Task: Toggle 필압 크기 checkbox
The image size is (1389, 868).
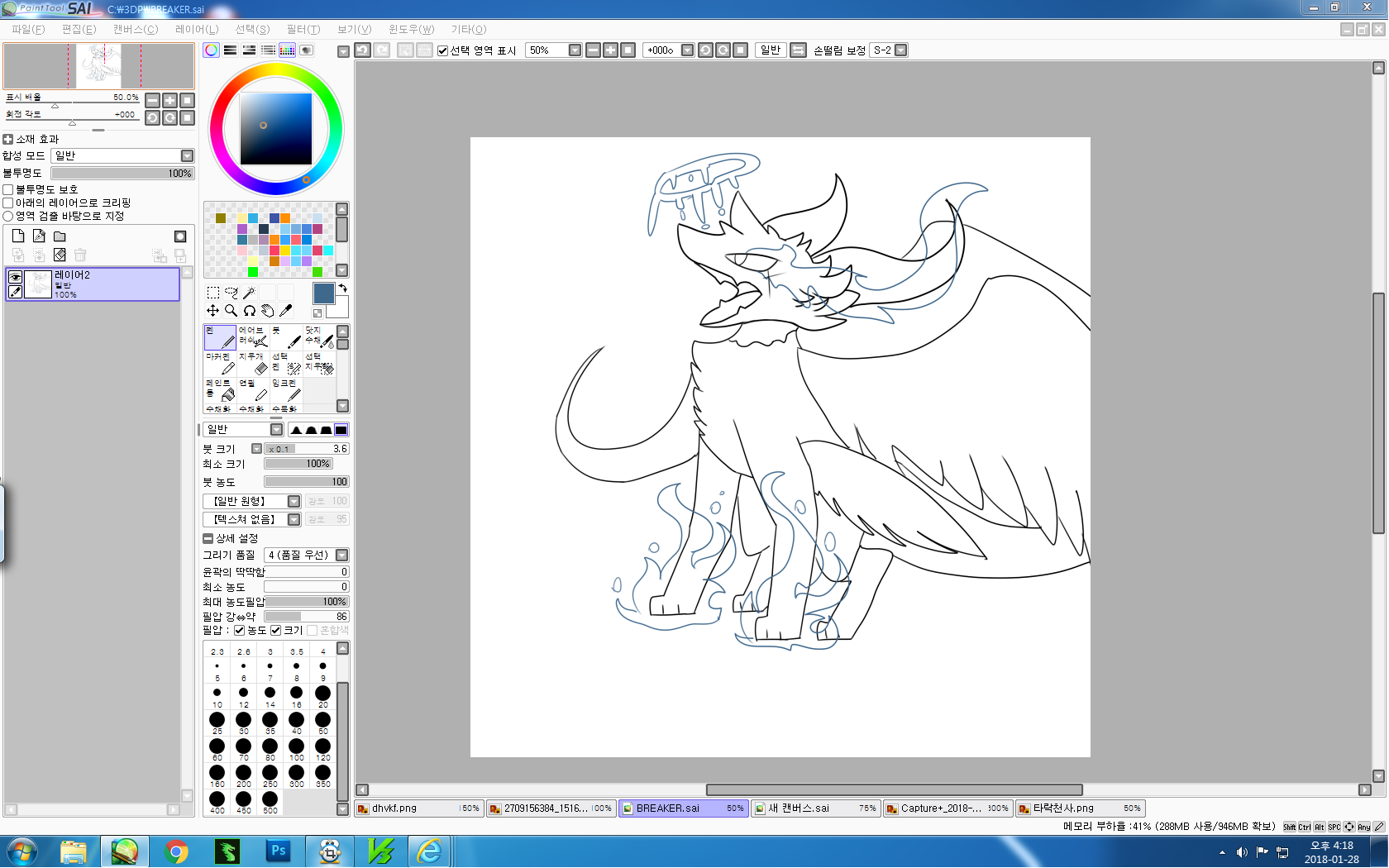Action: 276,631
